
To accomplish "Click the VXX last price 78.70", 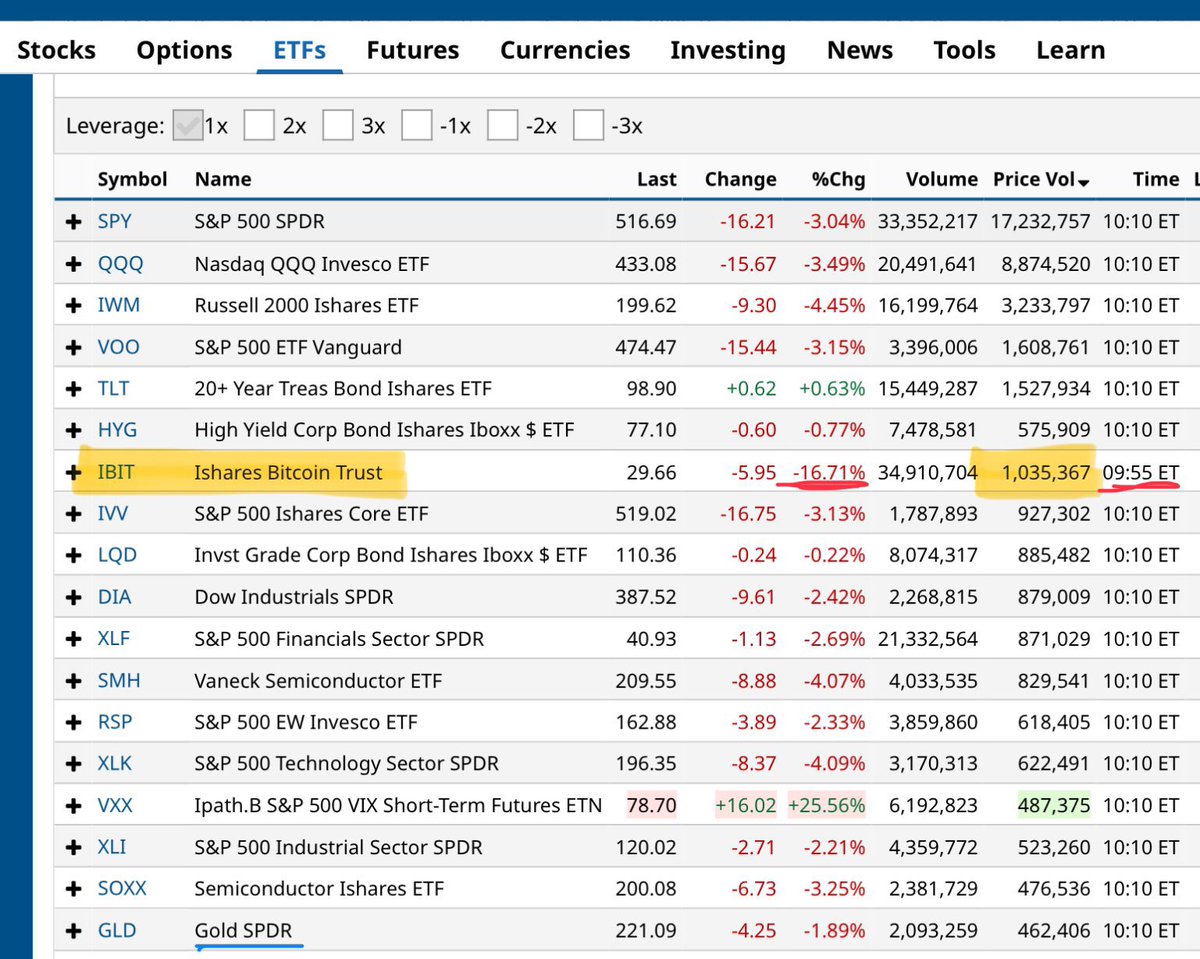I will click(x=651, y=805).
